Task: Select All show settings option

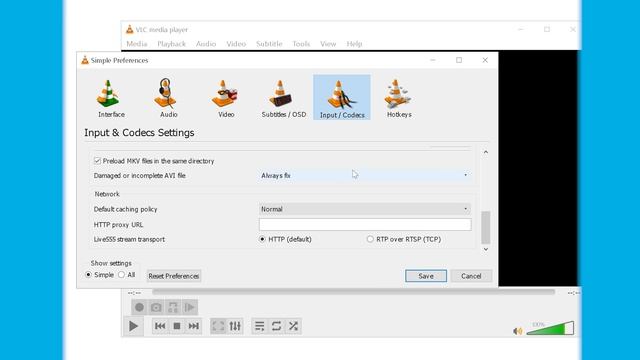Action: tap(121, 275)
